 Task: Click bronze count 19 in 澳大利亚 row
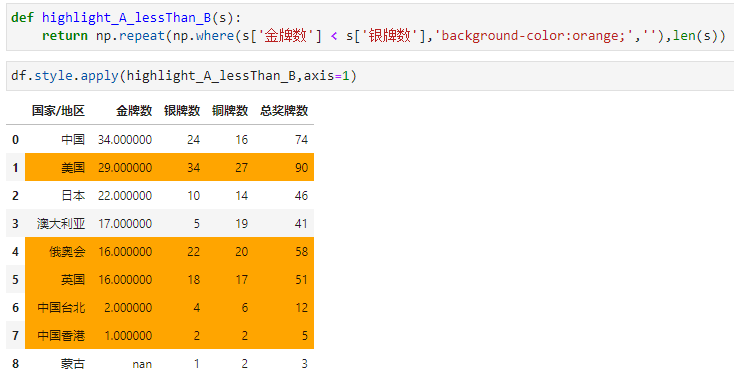(242, 224)
